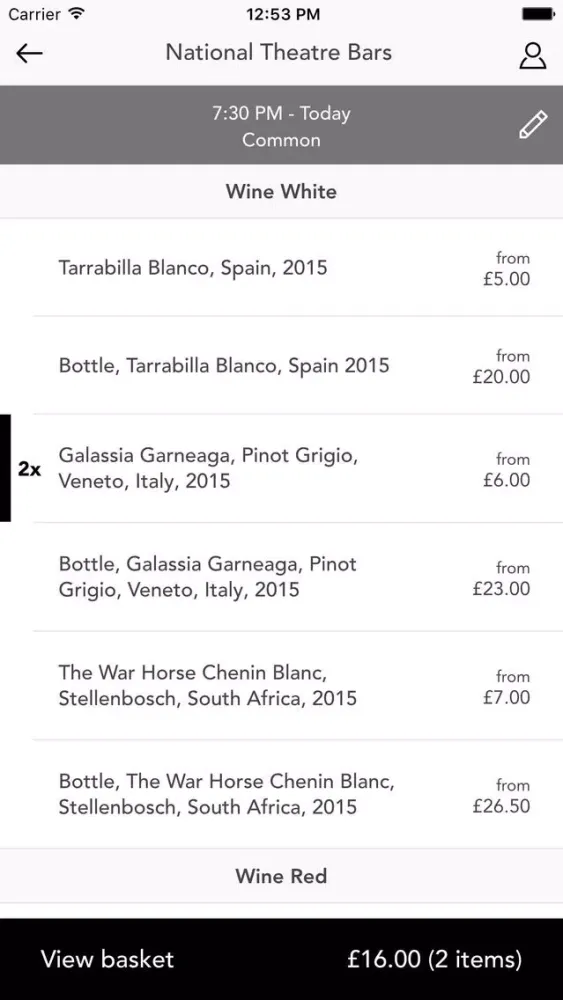Tap the back arrow icon

pyautogui.click(x=29, y=54)
